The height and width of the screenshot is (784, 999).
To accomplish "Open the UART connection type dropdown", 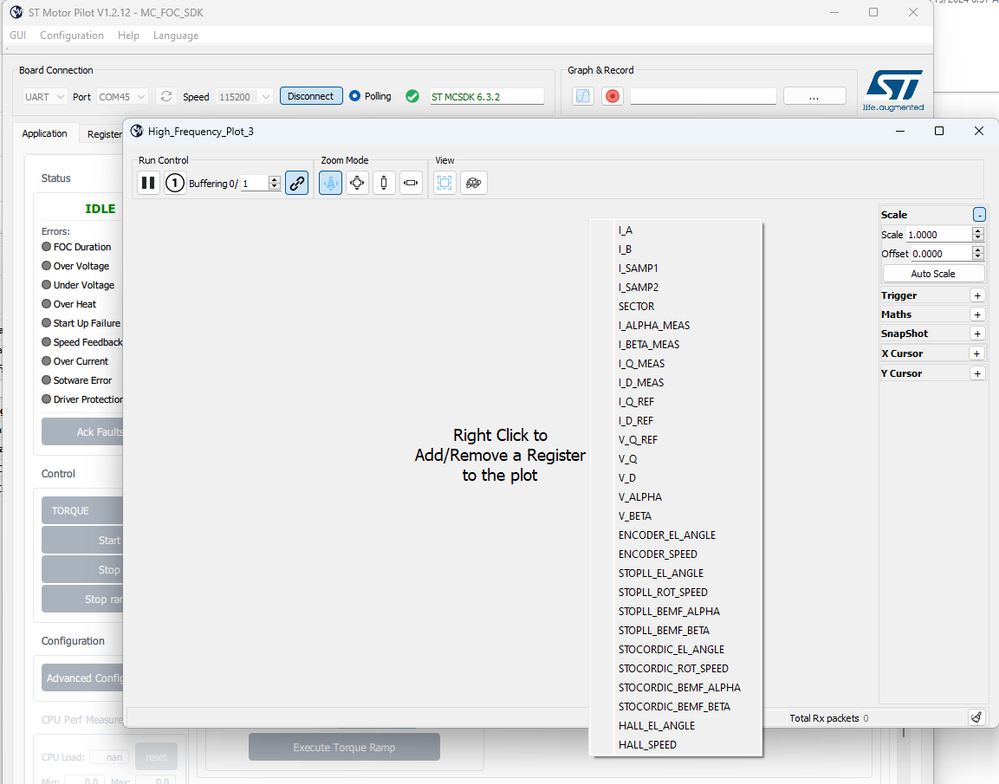I will (x=44, y=97).
